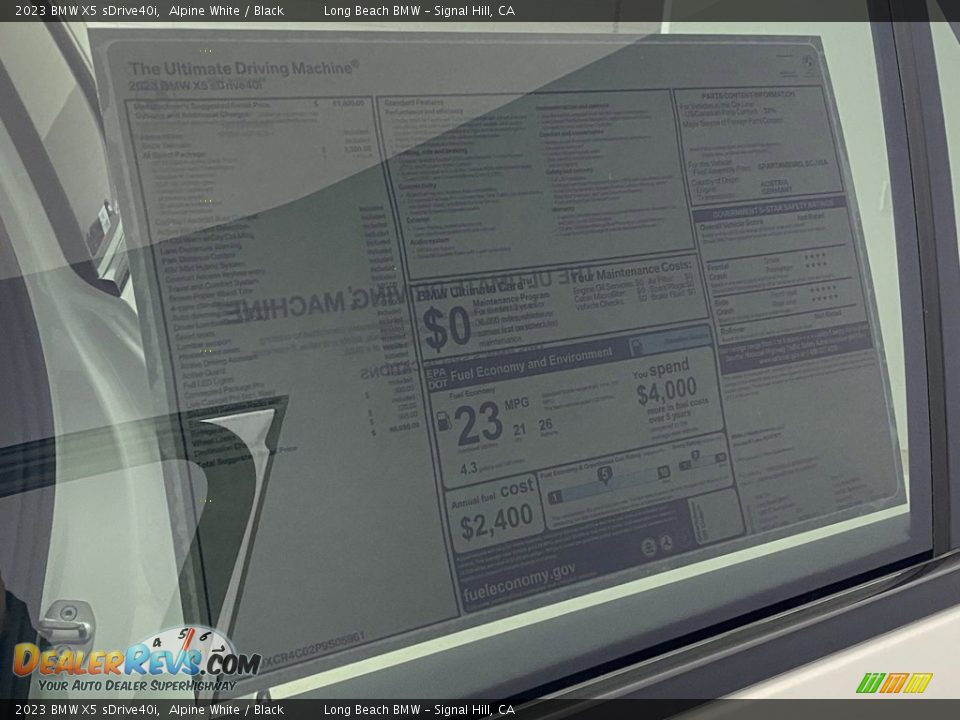Click the large '23' combined MPG number
Viewport: 960px width, 720px height.
pos(478,423)
